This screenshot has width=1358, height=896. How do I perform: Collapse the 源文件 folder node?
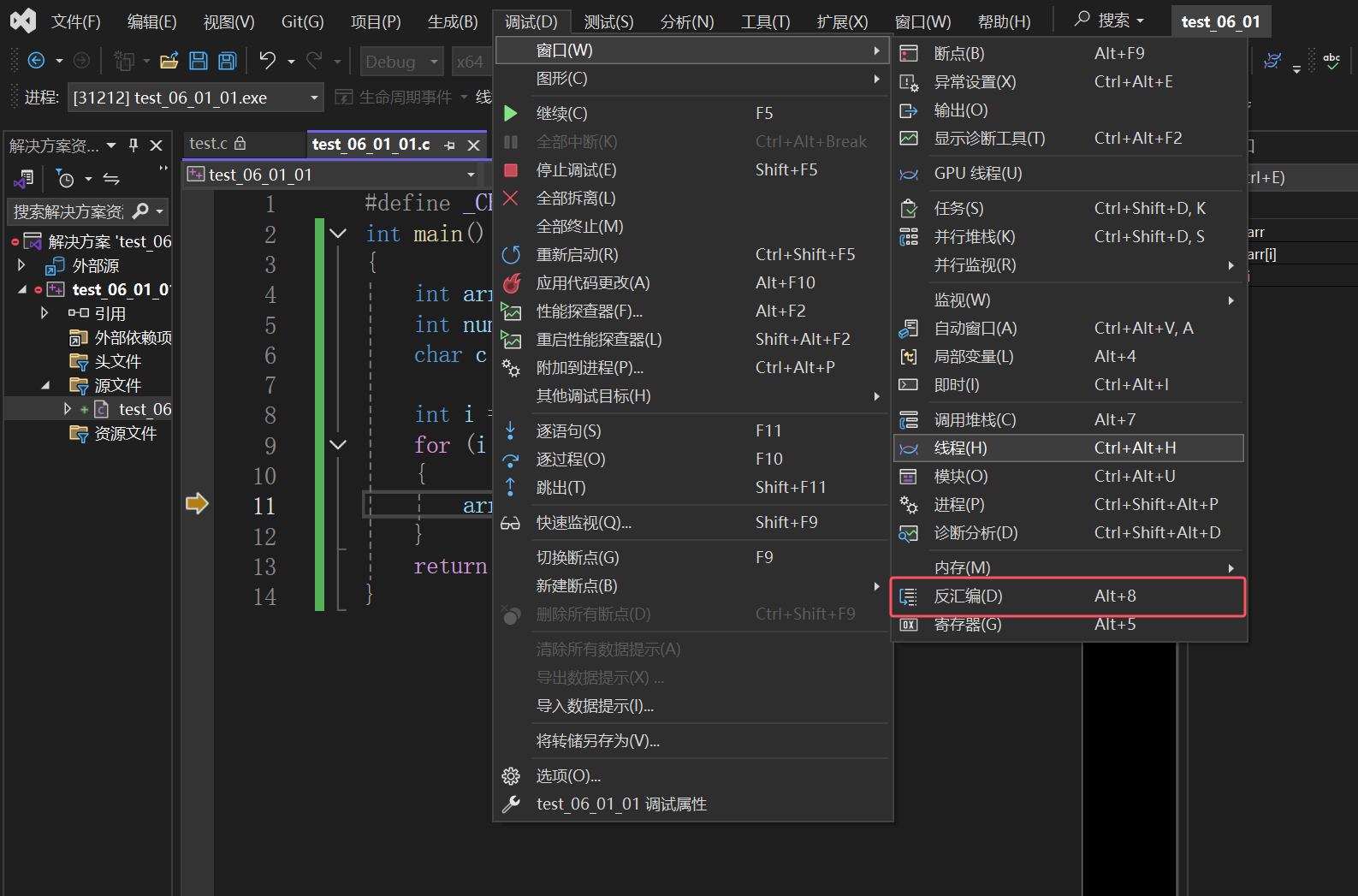click(44, 385)
